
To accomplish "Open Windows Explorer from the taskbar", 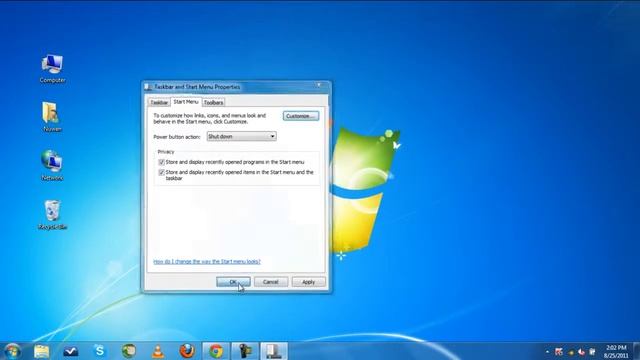I will (41, 351).
